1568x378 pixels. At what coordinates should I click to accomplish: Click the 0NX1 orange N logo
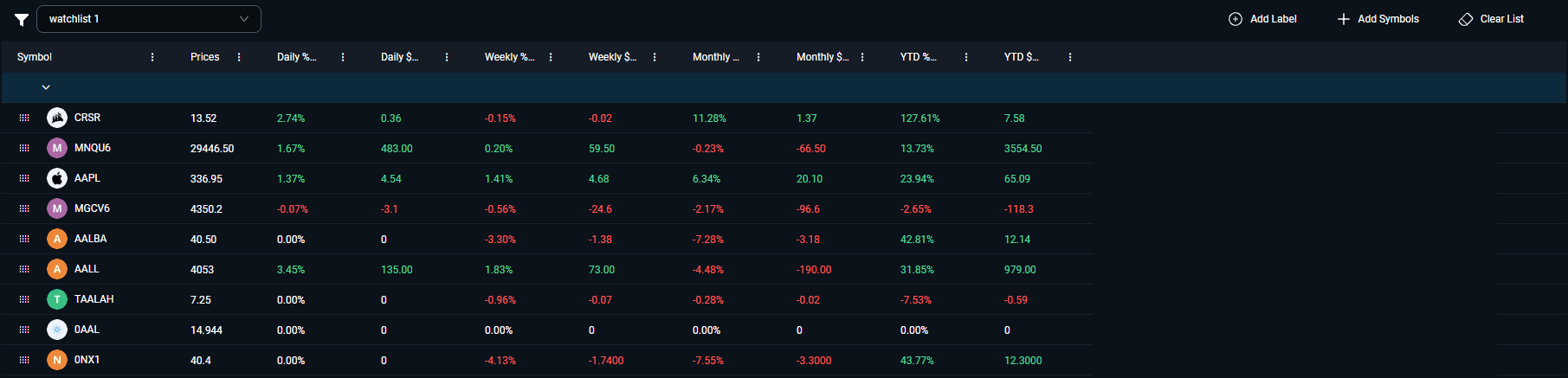tap(57, 360)
